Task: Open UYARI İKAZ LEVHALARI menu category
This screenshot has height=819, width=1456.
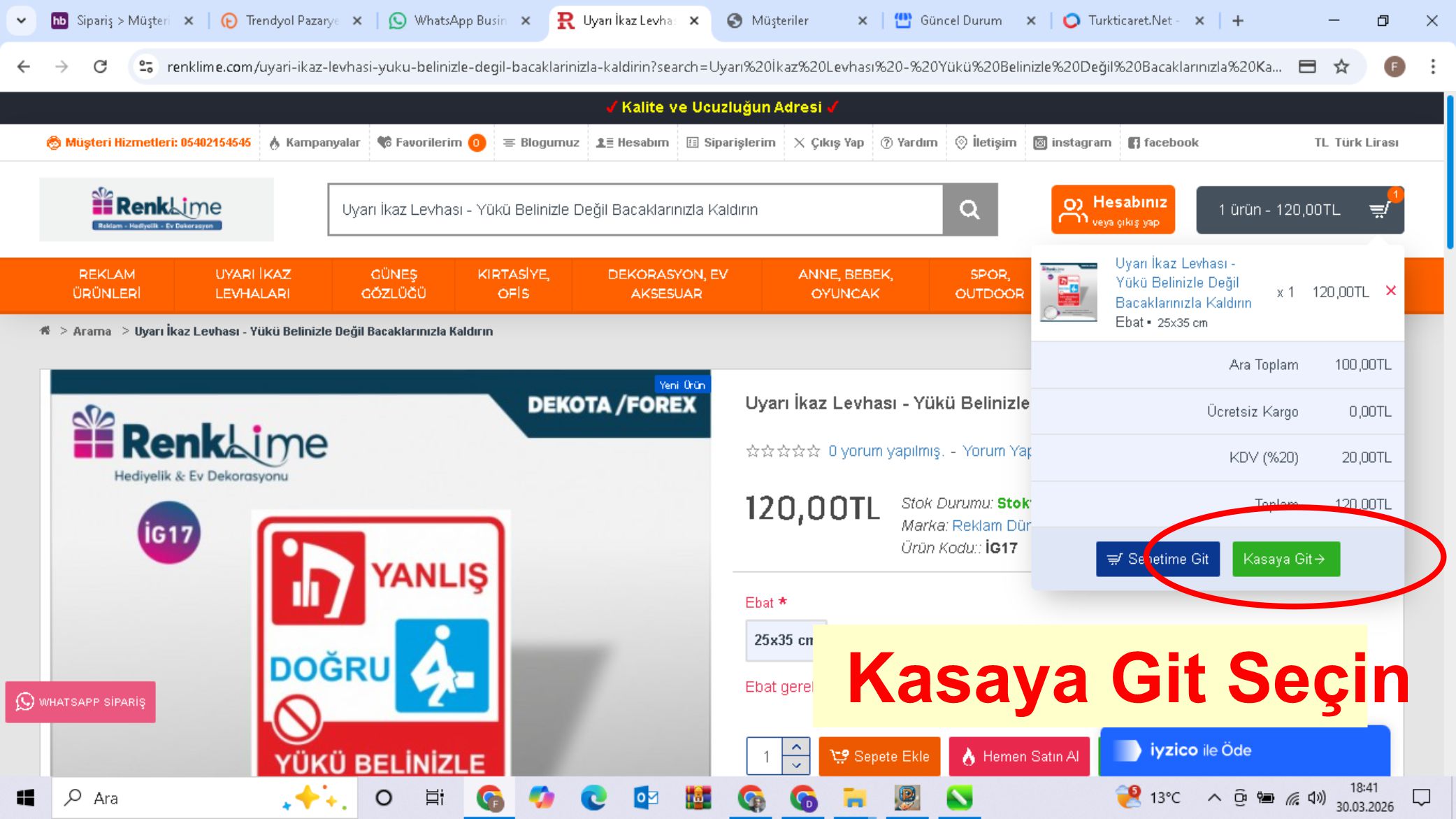Action: (x=252, y=284)
